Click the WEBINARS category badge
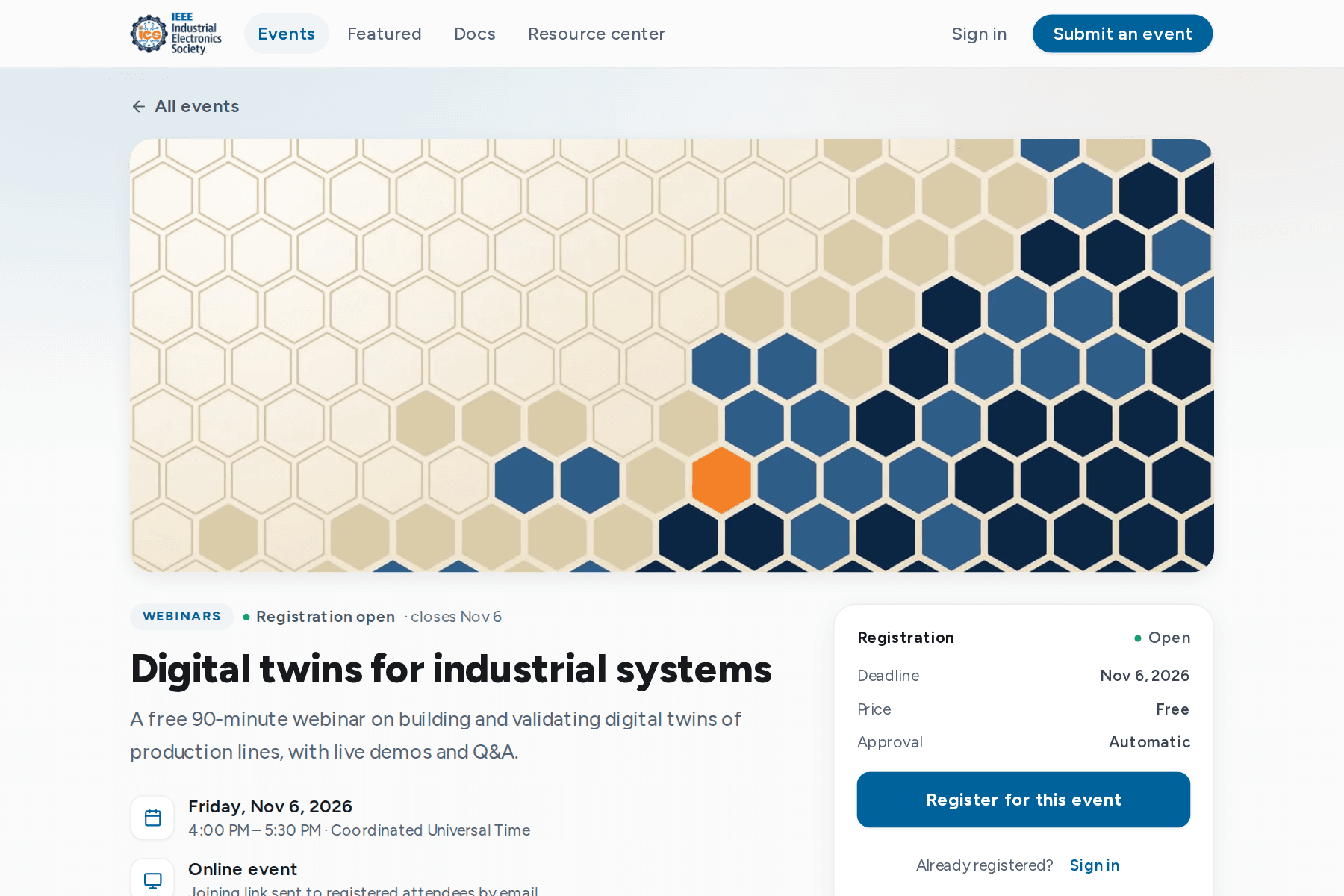The image size is (1344, 896). point(181,617)
